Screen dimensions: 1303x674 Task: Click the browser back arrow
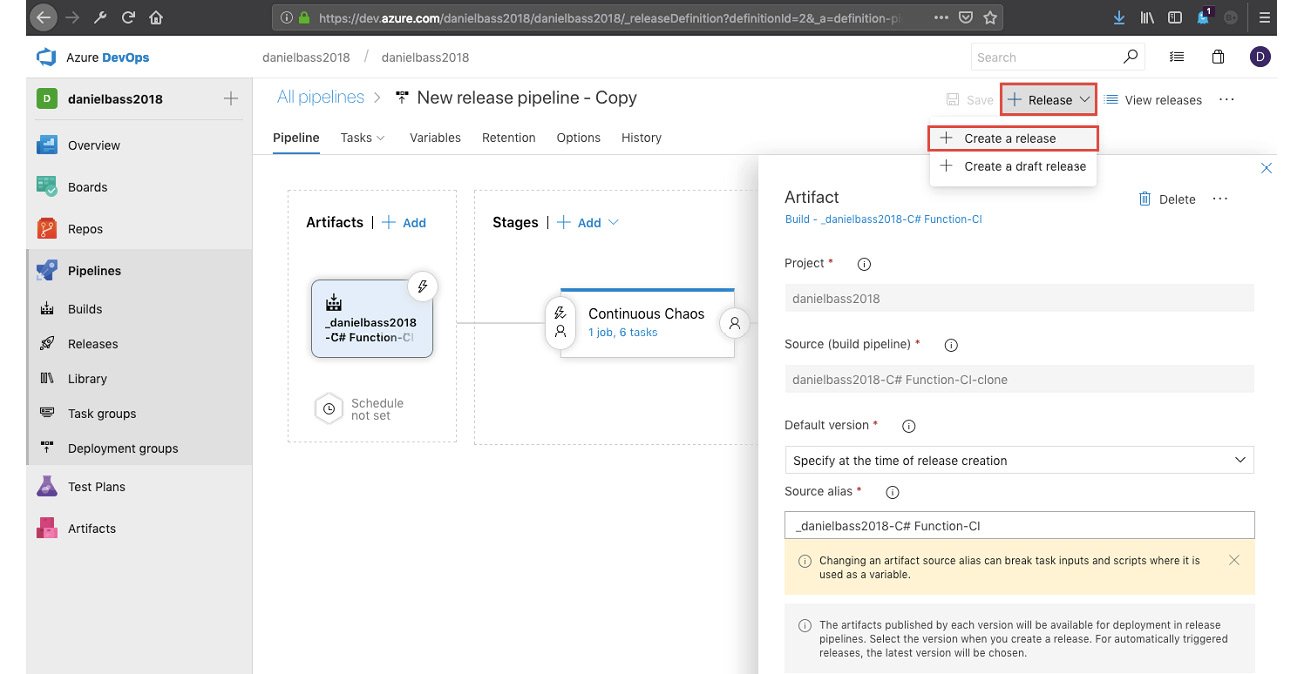click(43, 17)
